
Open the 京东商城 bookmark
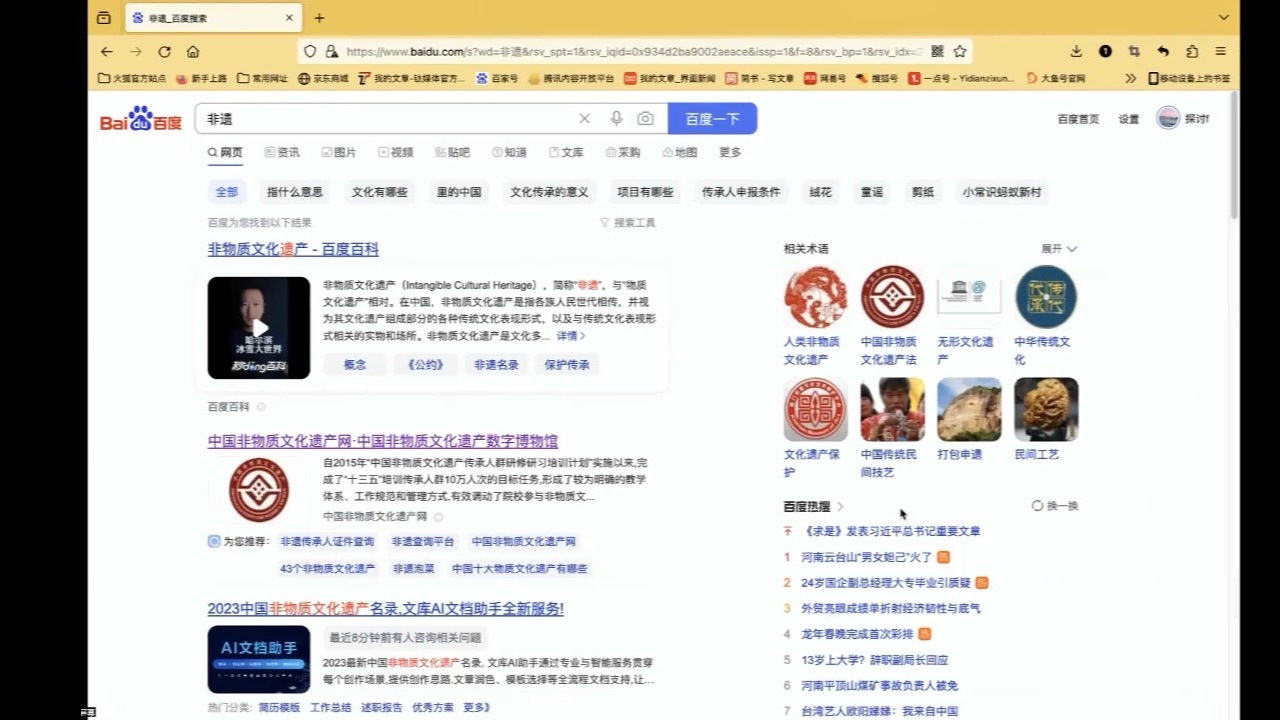click(323, 78)
